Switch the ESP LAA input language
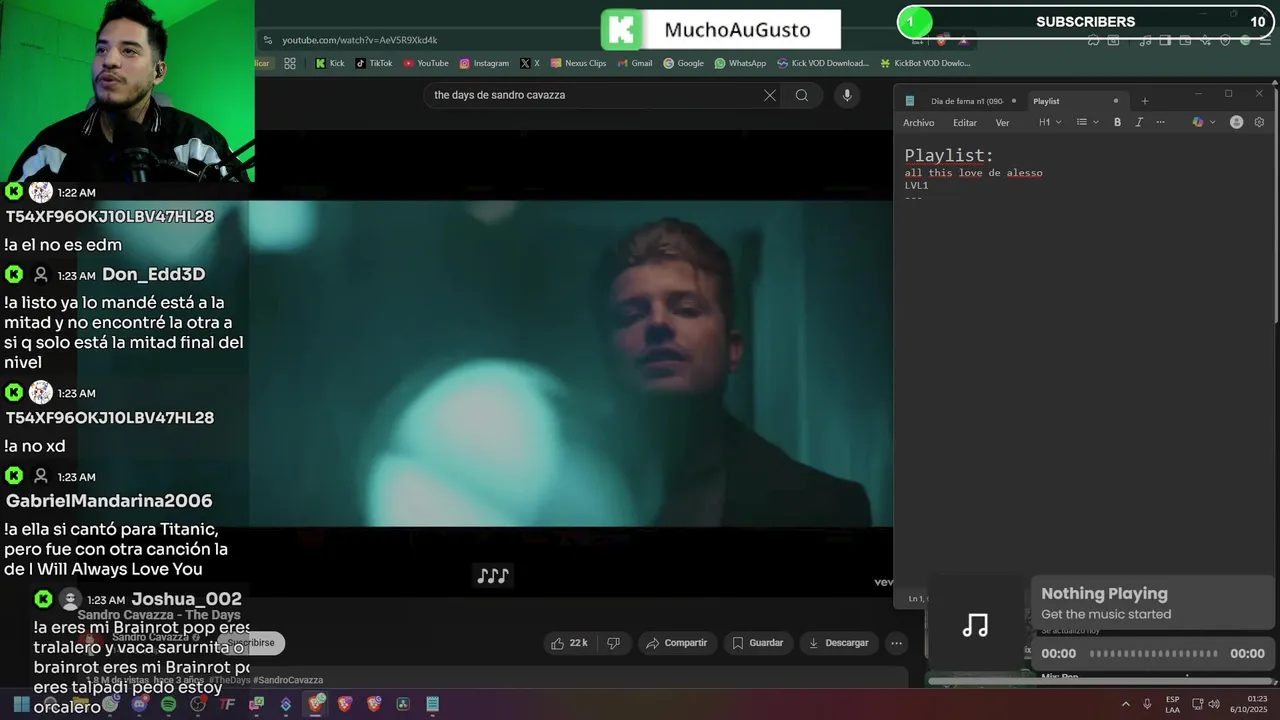 (x=1172, y=704)
